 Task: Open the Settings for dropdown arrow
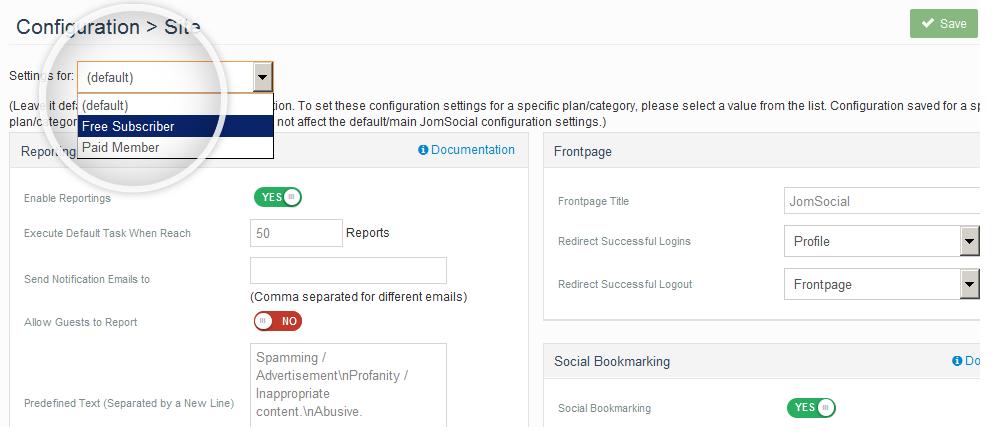click(x=262, y=77)
